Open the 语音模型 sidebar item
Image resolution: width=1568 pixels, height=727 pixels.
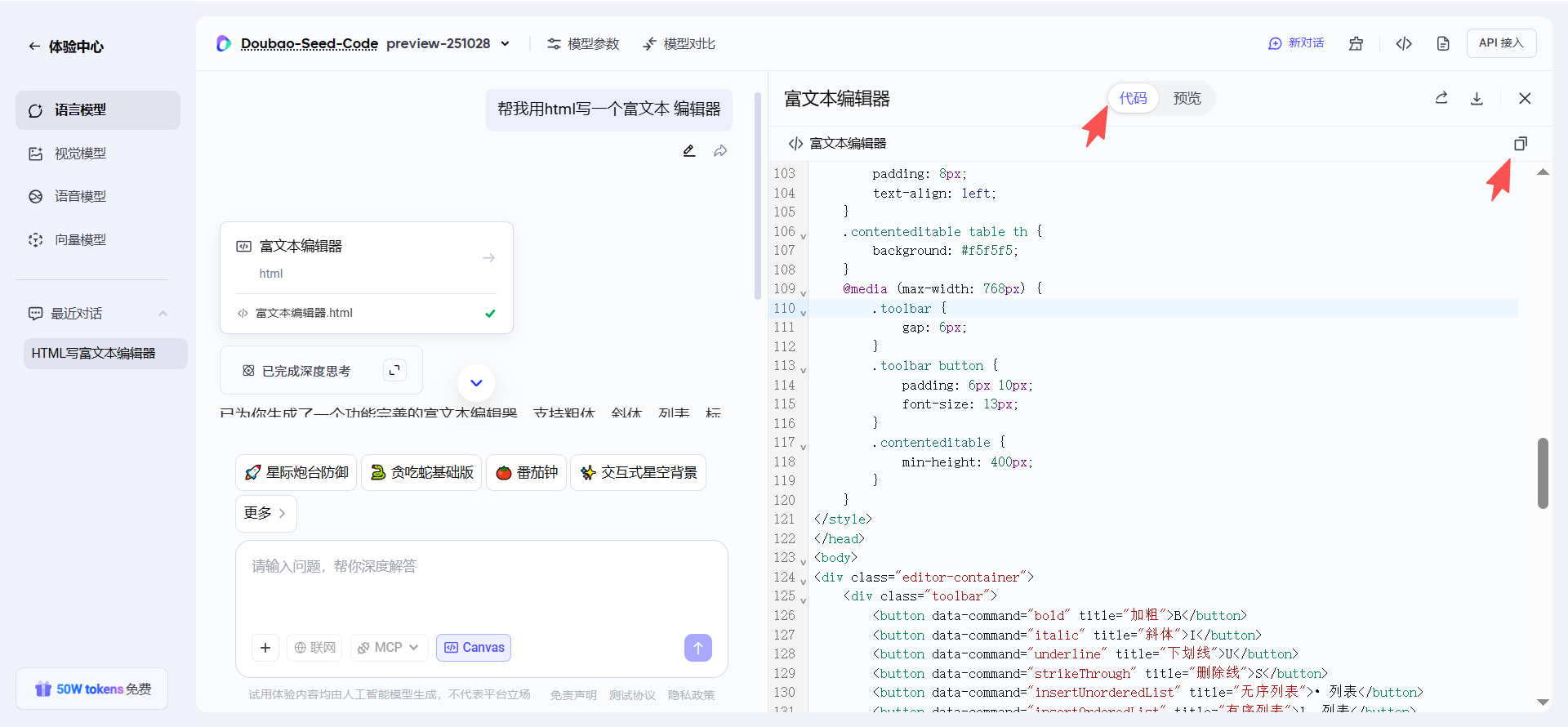click(x=98, y=197)
